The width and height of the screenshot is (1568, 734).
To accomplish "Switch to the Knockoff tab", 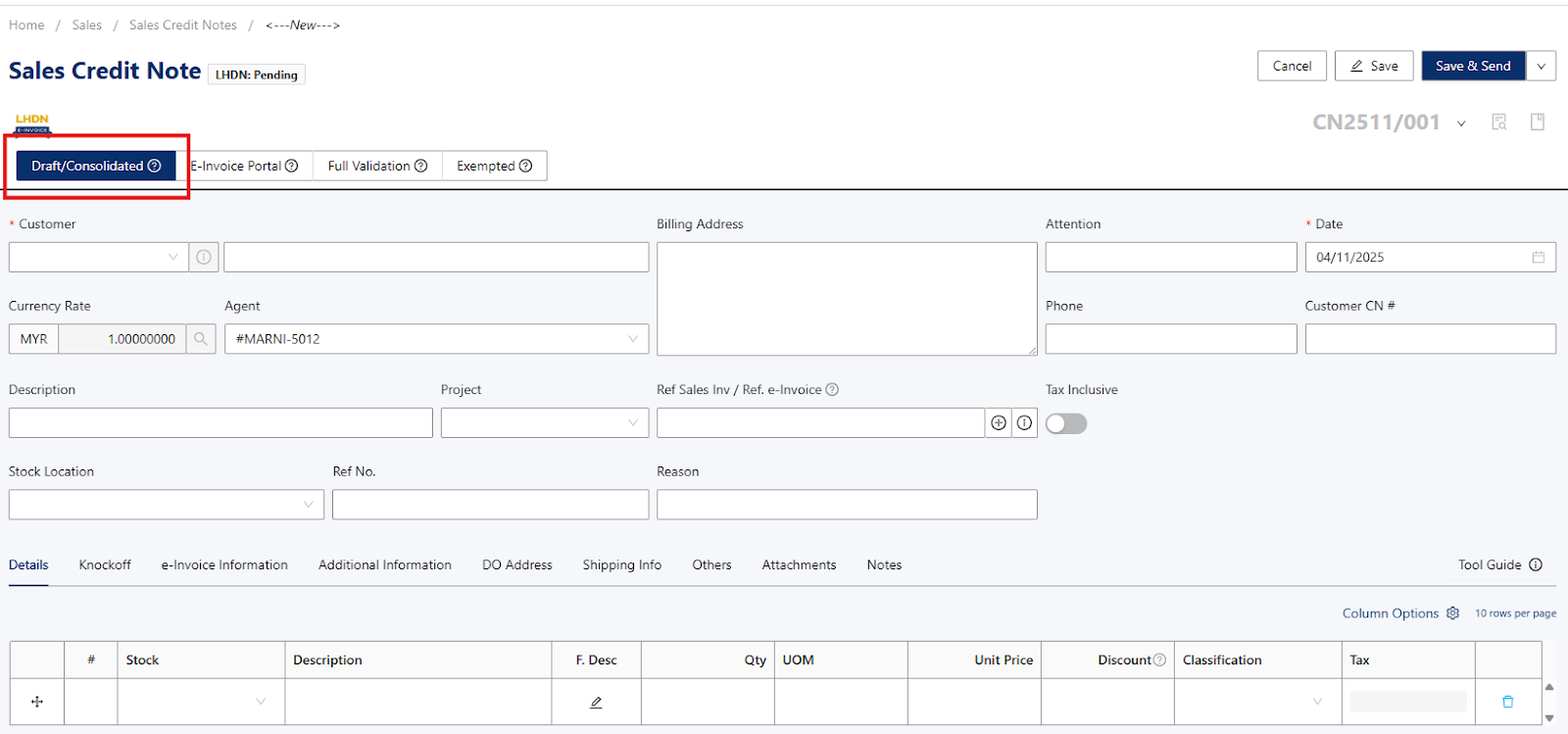I will pyautogui.click(x=105, y=564).
